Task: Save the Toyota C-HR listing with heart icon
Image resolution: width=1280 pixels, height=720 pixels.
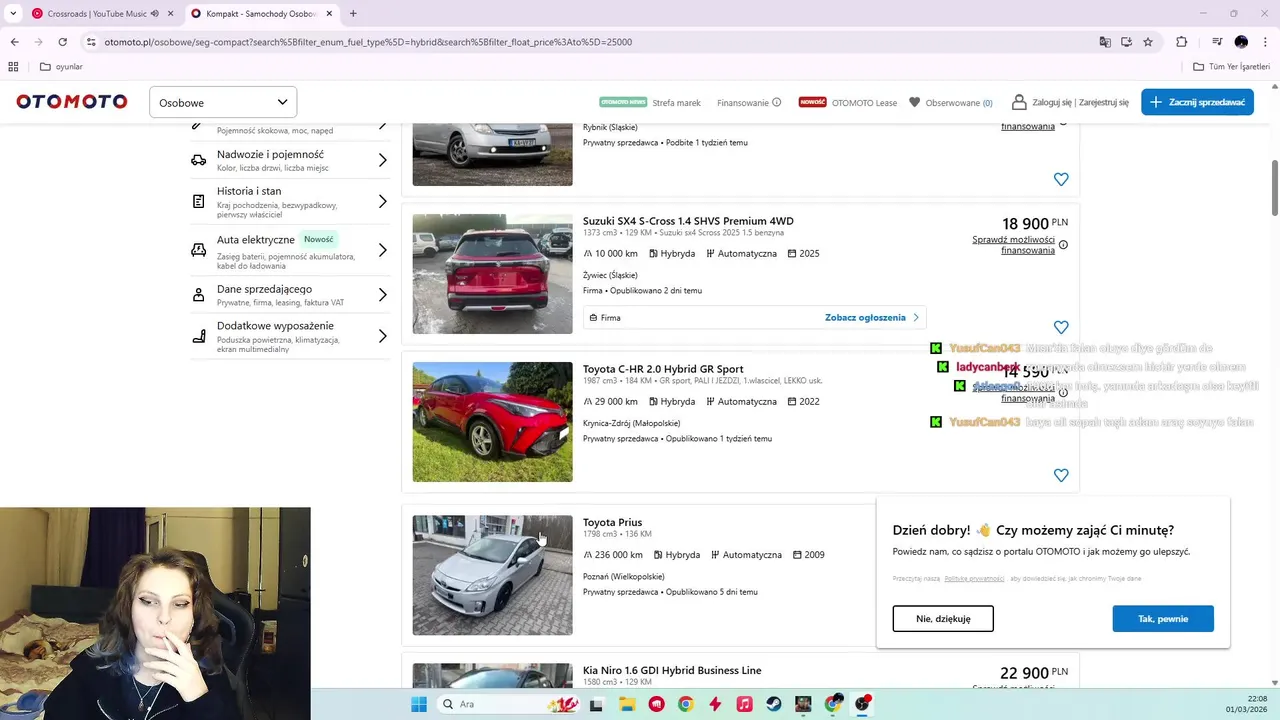Action: [x=1061, y=475]
